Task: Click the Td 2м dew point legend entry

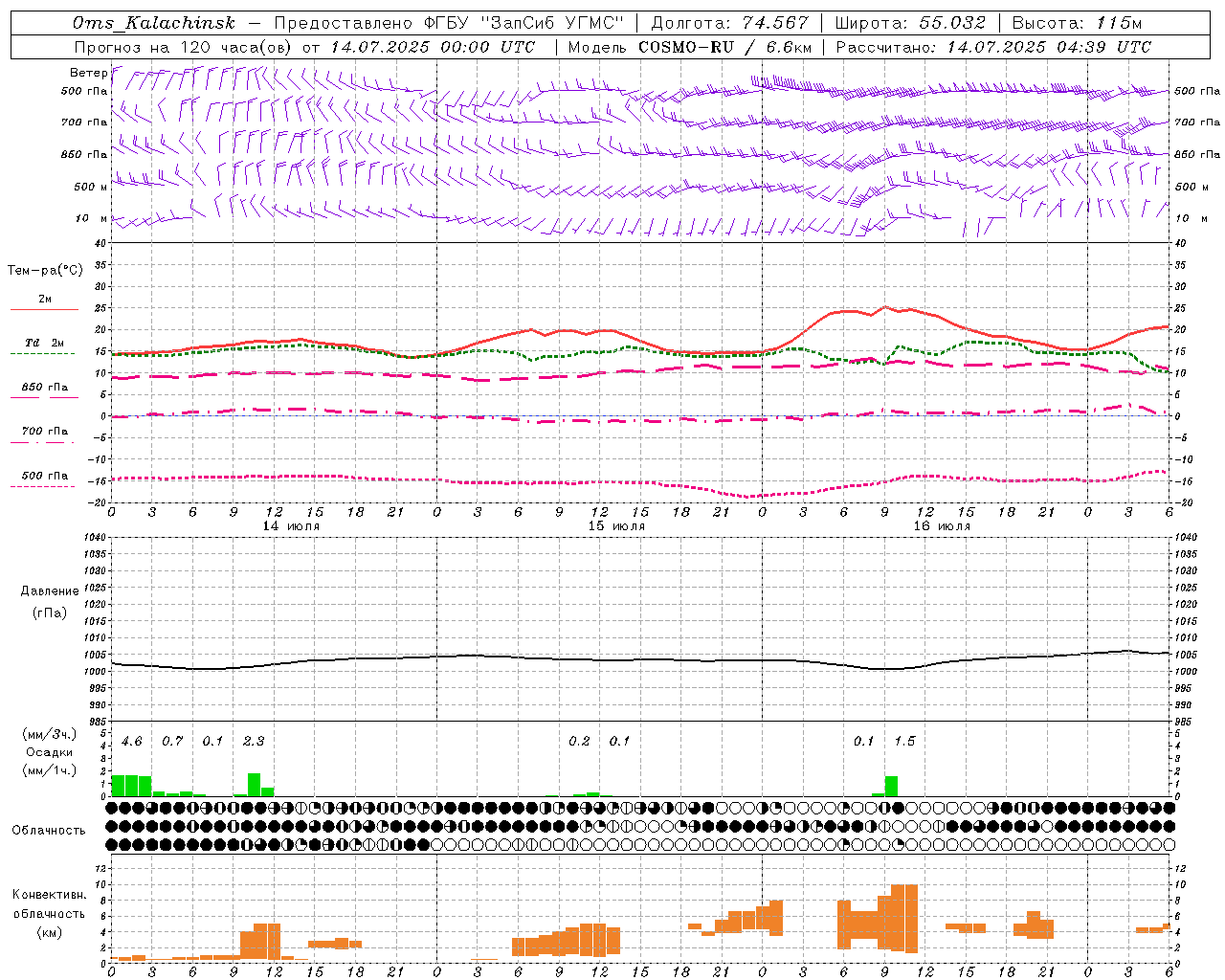Action: [x=44, y=347]
